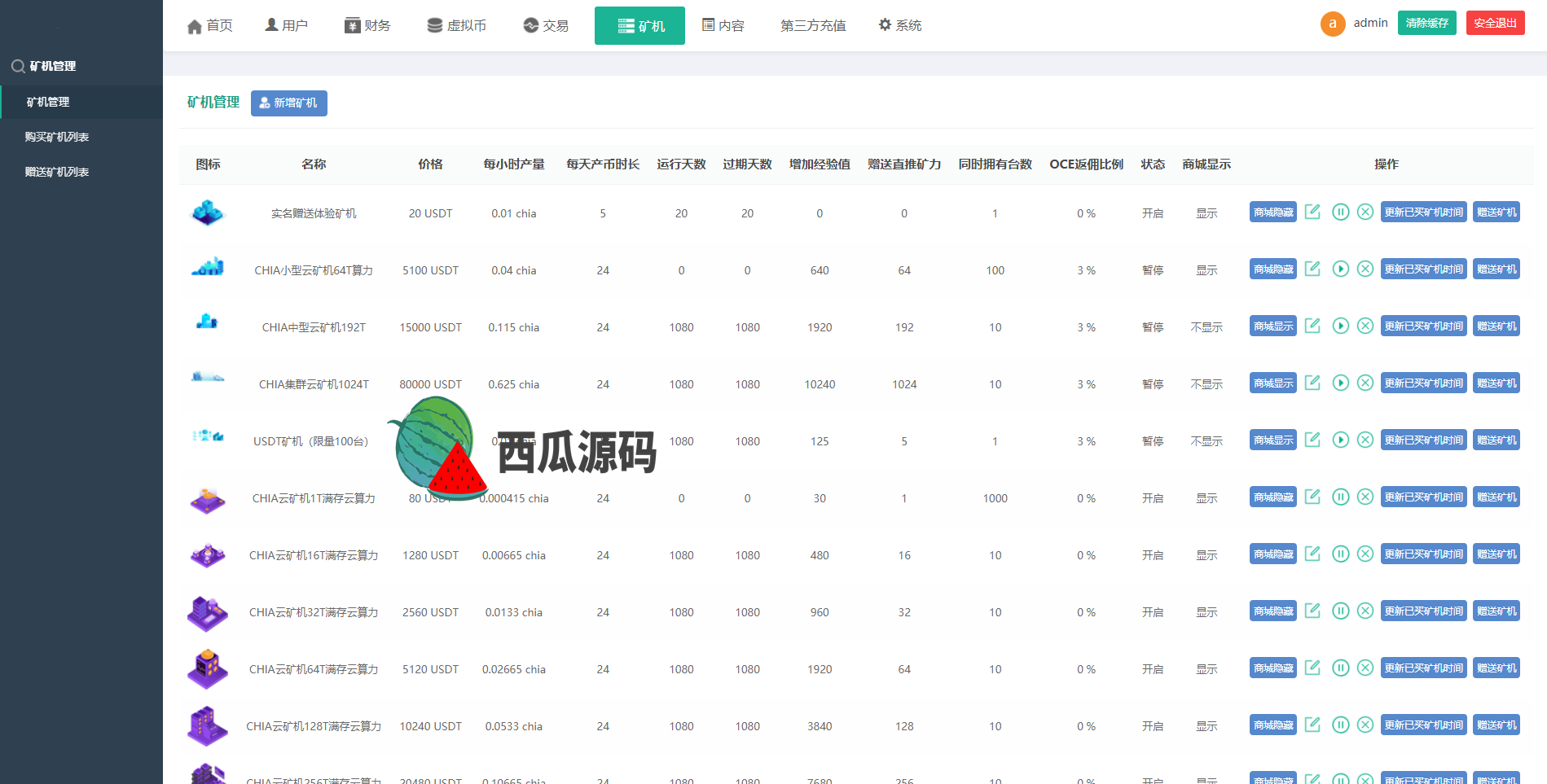
Task: Hide CHIA云矿机32T满存云算力 from mall
Action: 1273,611
